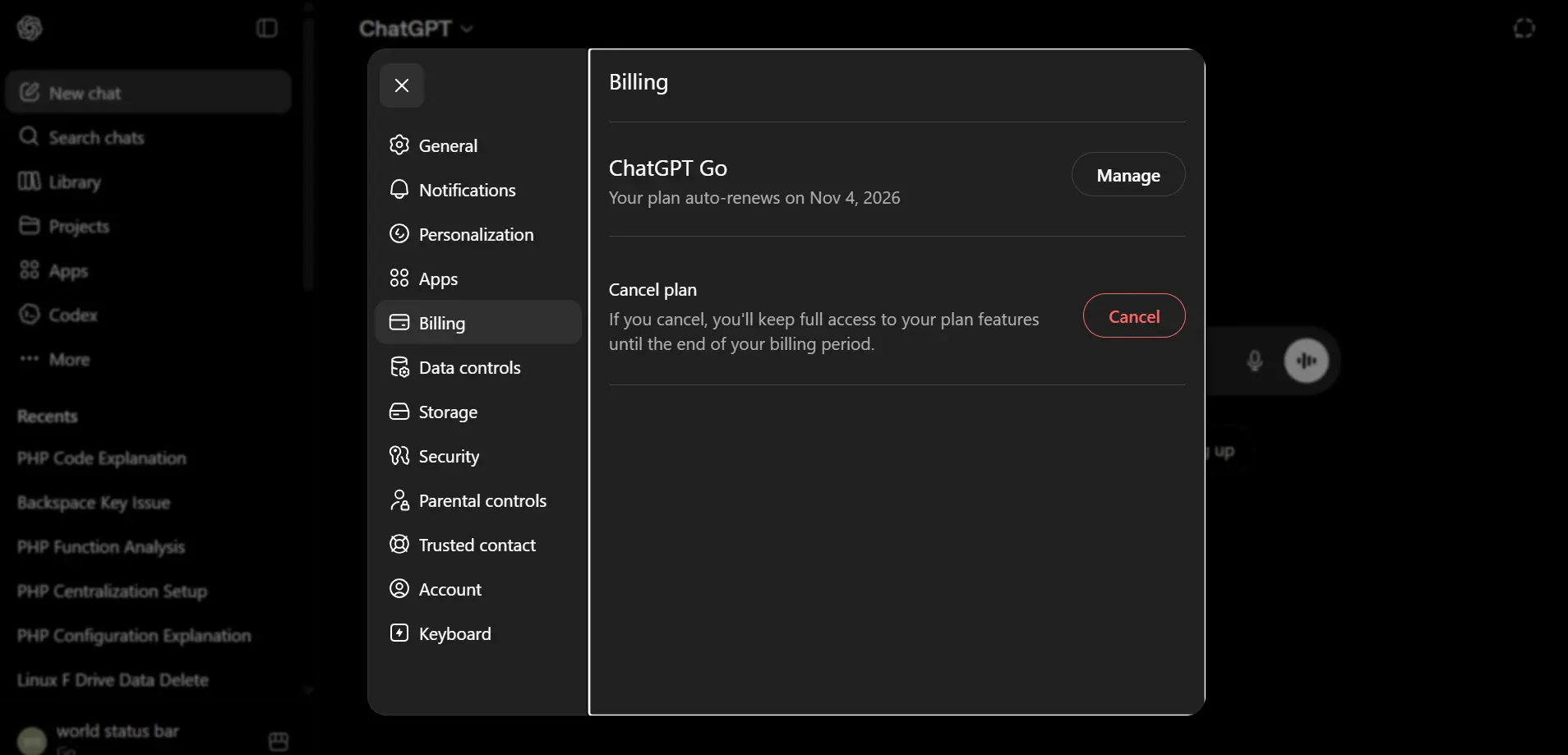This screenshot has width=1568, height=755.
Task: Toggle the sidebar collapse icon
Action: pos(267,29)
